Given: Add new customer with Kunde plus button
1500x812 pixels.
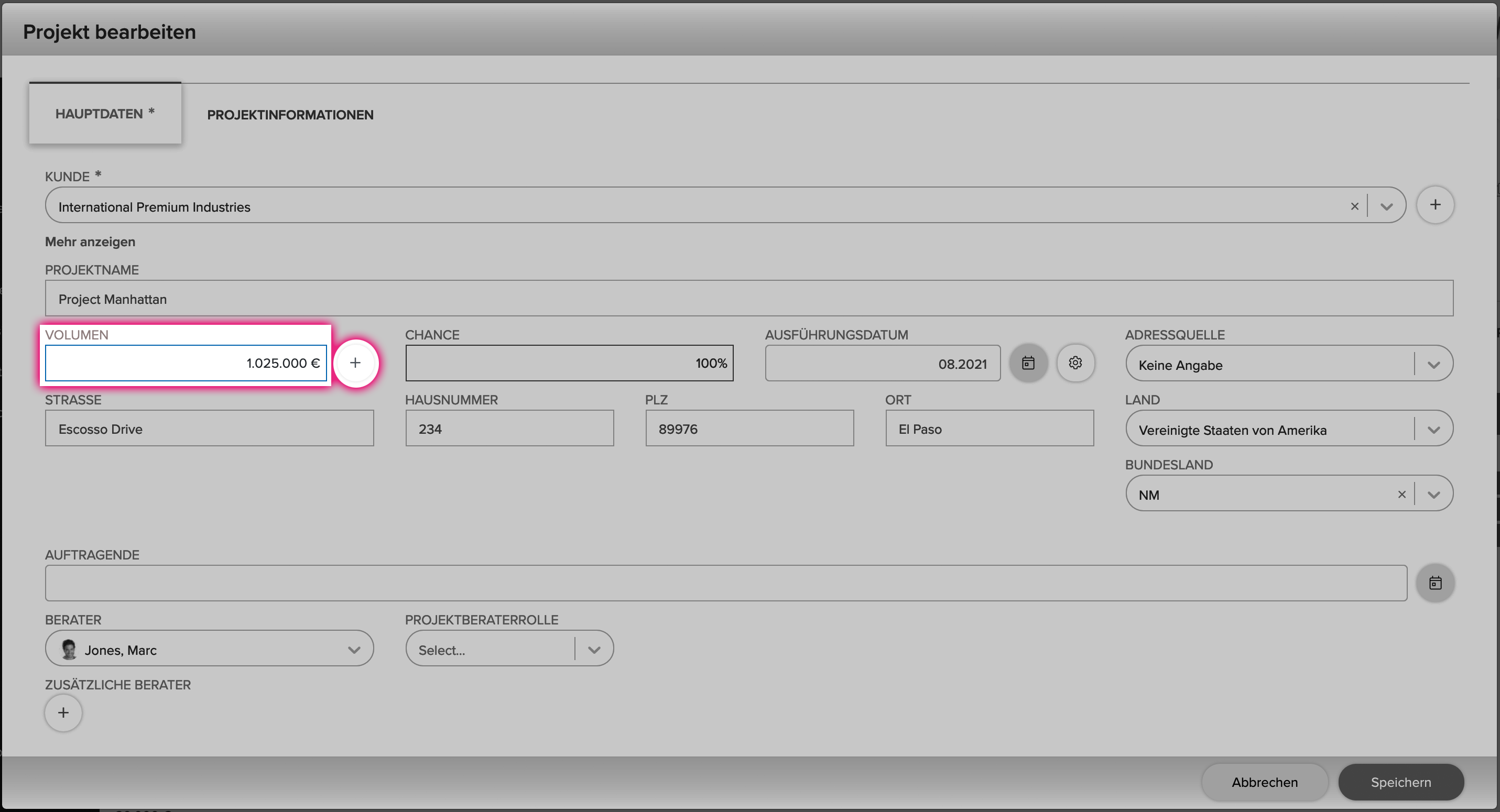Looking at the screenshot, I should pyautogui.click(x=1435, y=205).
